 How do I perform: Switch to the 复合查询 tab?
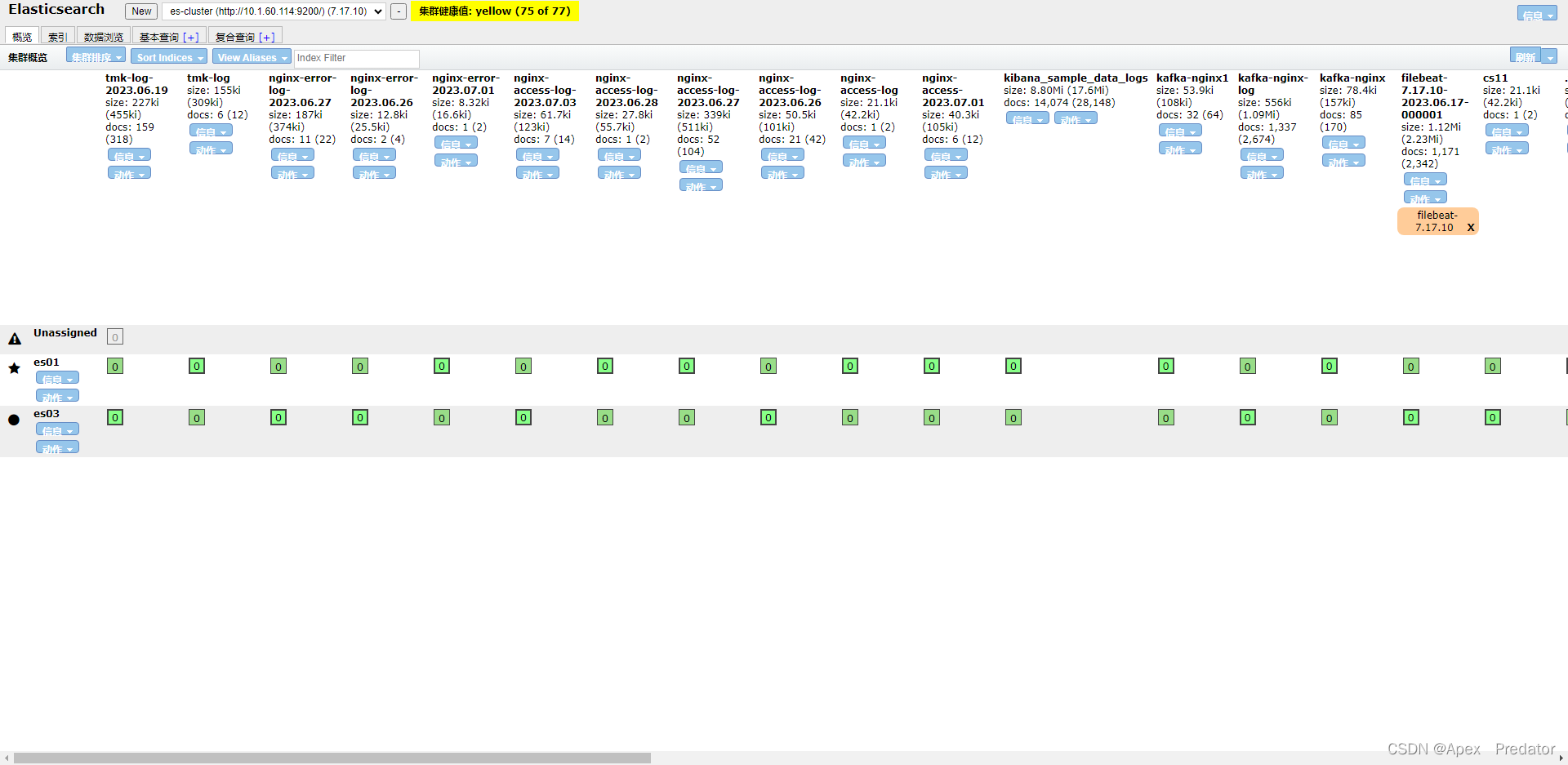pyautogui.click(x=234, y=37)
